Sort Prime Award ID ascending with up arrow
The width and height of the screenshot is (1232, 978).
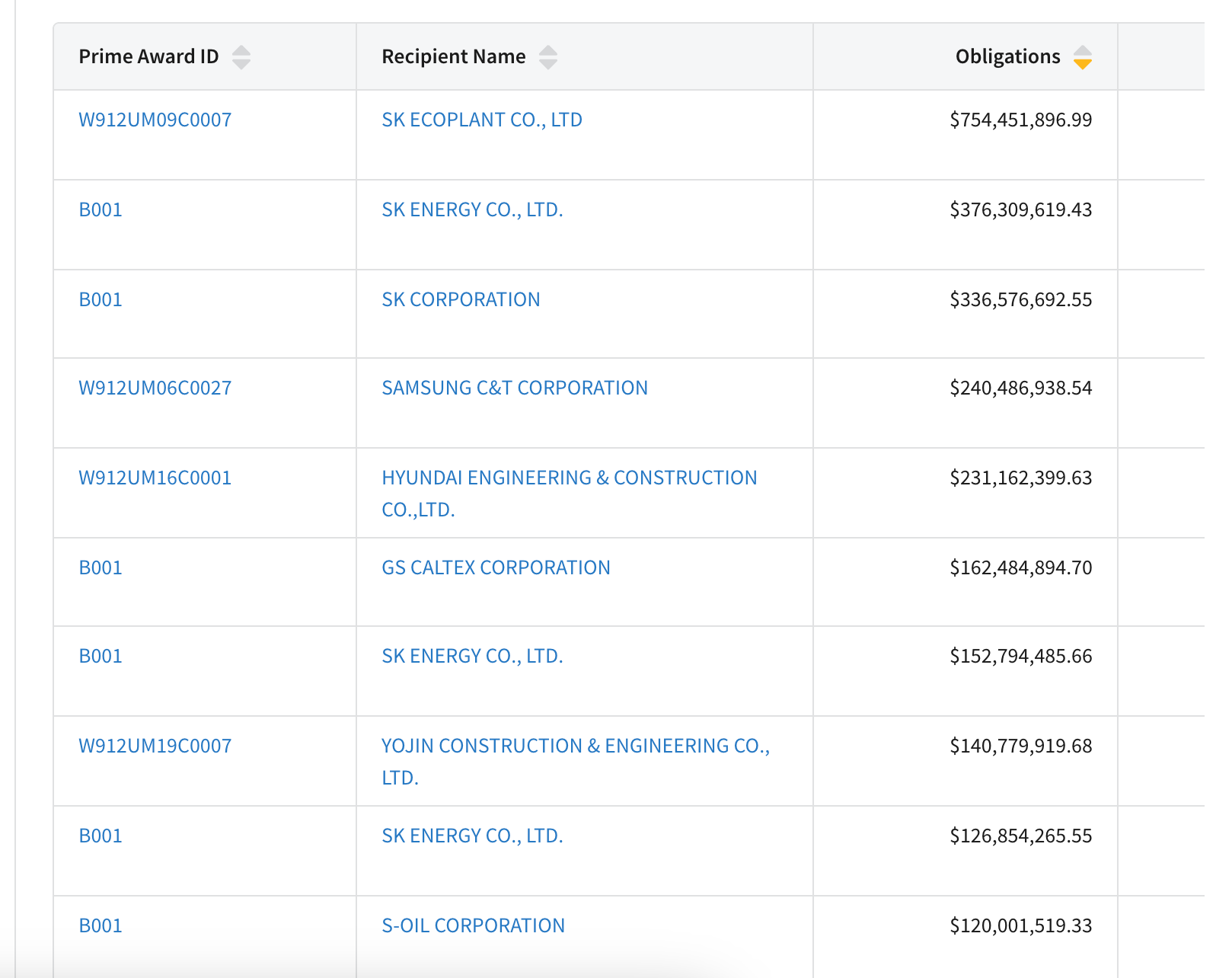pyautogui.click(x=241, y=50)
